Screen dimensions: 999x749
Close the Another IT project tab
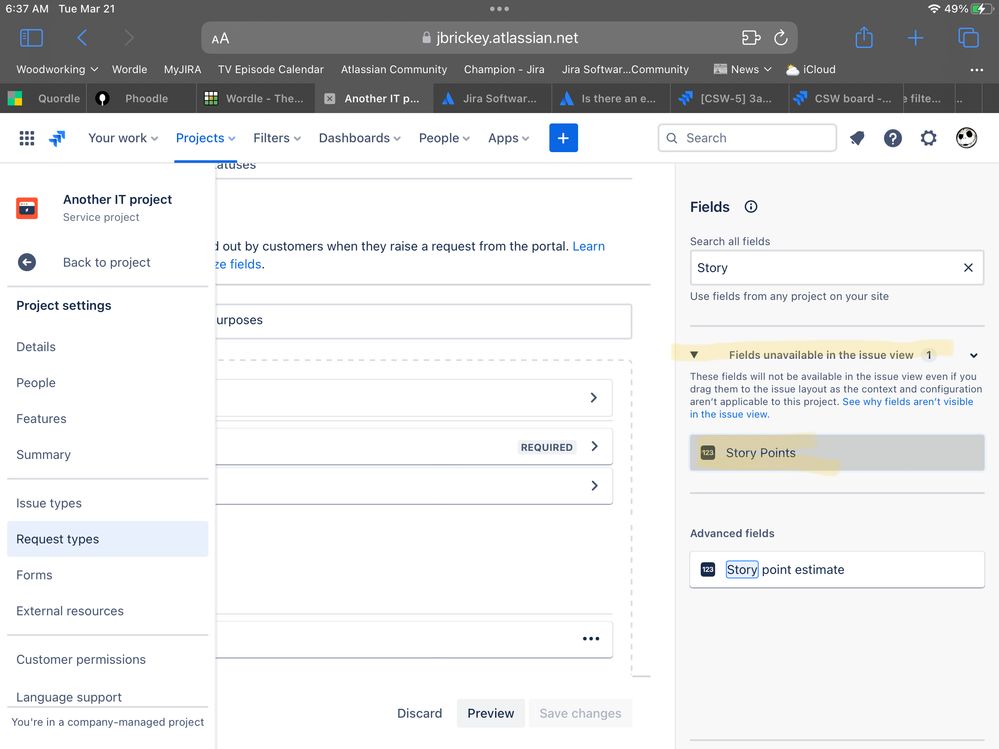tap(329, 99)
